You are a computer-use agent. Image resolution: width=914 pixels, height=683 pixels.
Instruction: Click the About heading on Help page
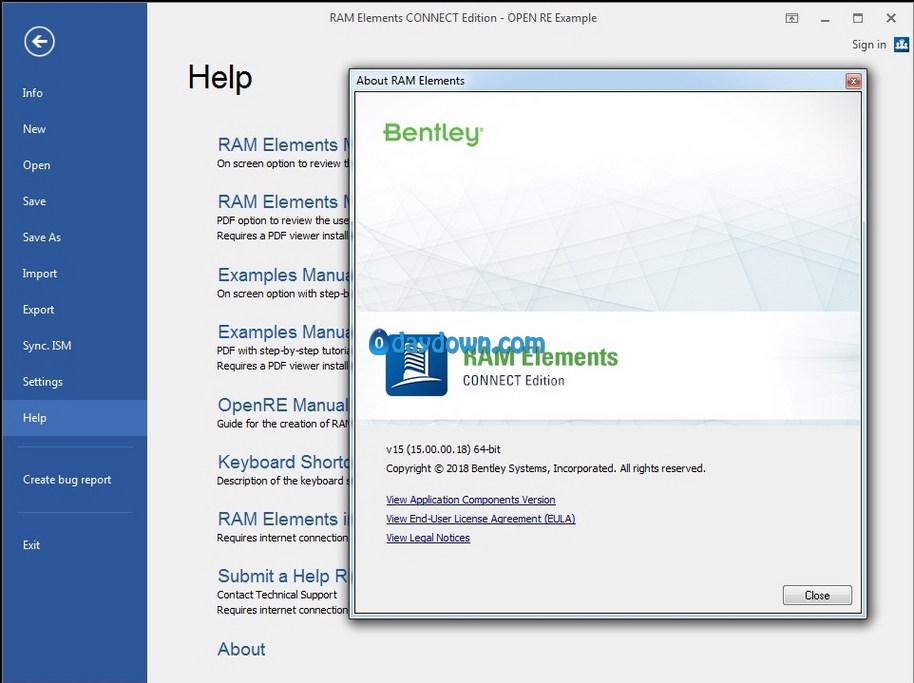coord(241,649)
